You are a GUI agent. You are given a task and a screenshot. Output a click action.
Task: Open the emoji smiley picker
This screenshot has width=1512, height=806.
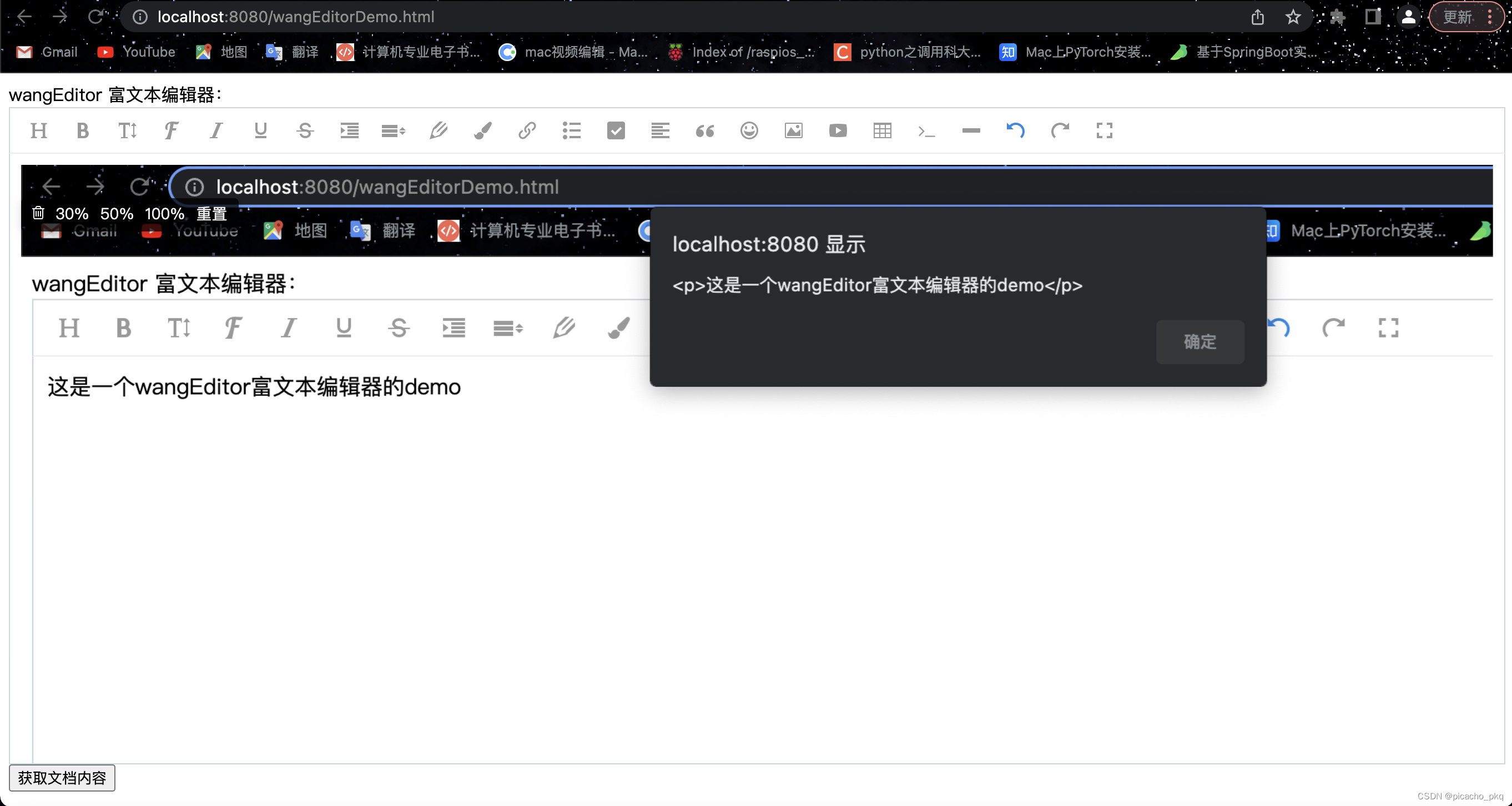[749, 130]
